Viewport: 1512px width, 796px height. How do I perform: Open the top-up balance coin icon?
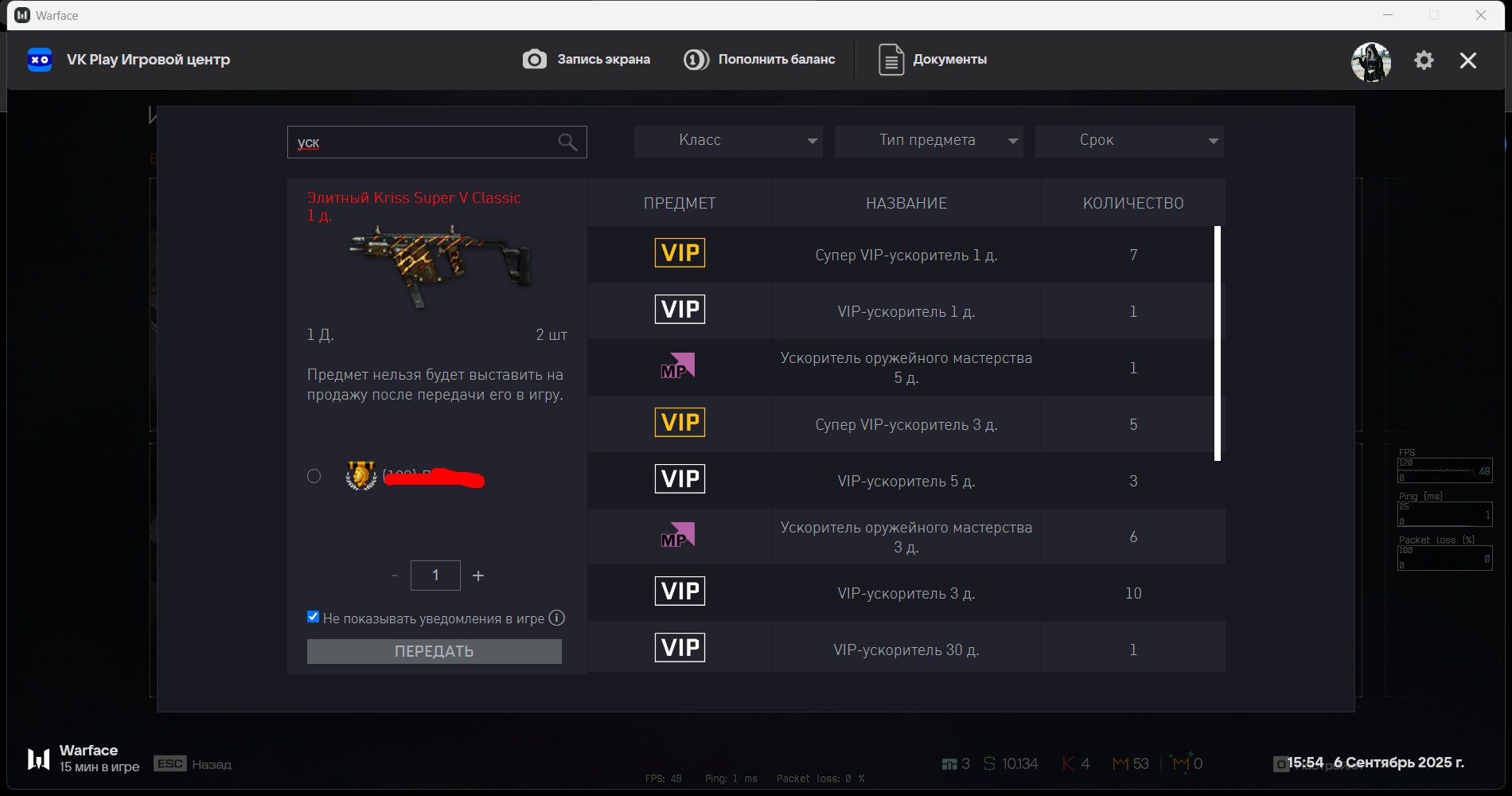coord(696,60)
